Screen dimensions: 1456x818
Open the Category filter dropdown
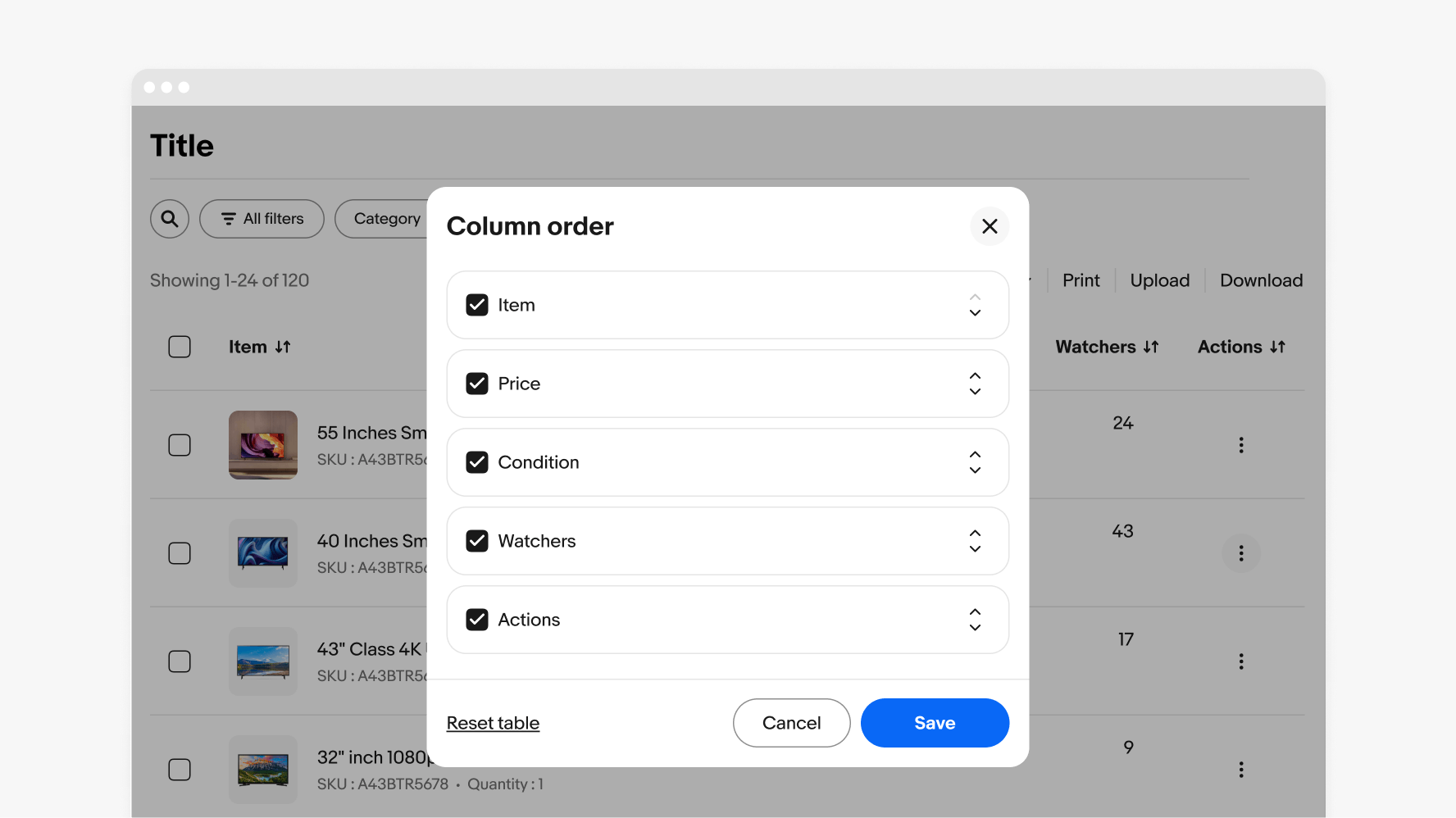pos(386,219)
